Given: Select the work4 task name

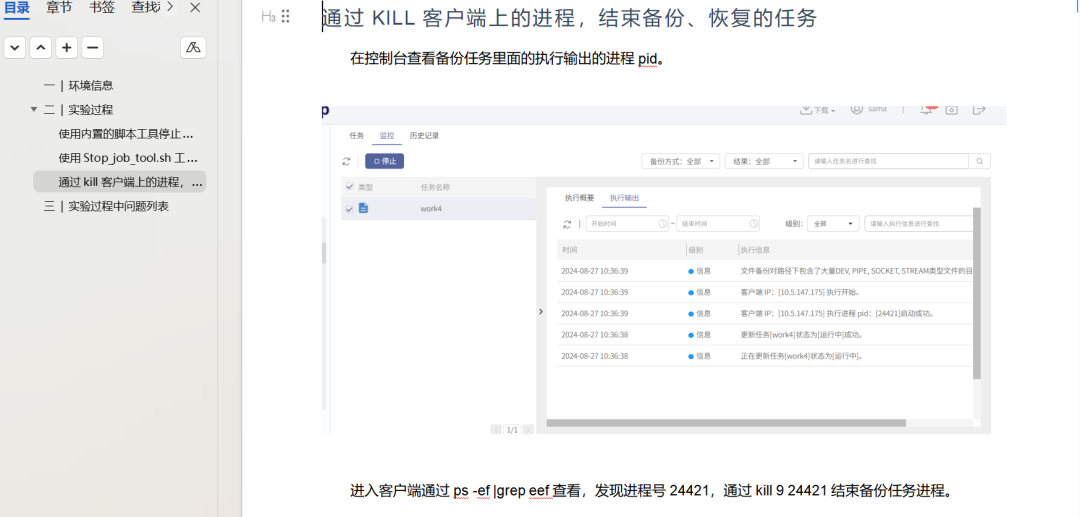Looking at the screenshot, I should [x=431, y=209].
